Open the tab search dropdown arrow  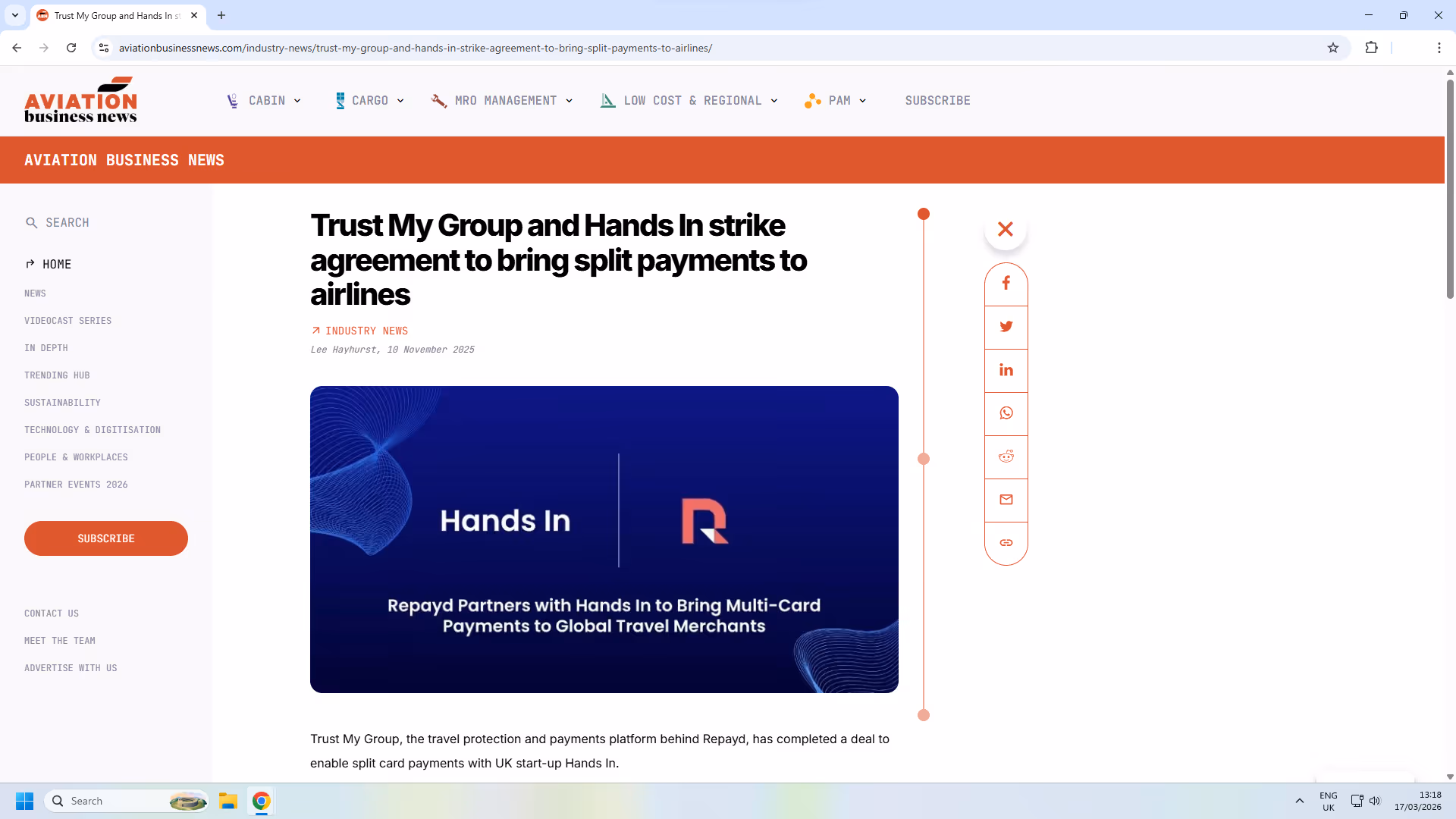tap(14, 15)
